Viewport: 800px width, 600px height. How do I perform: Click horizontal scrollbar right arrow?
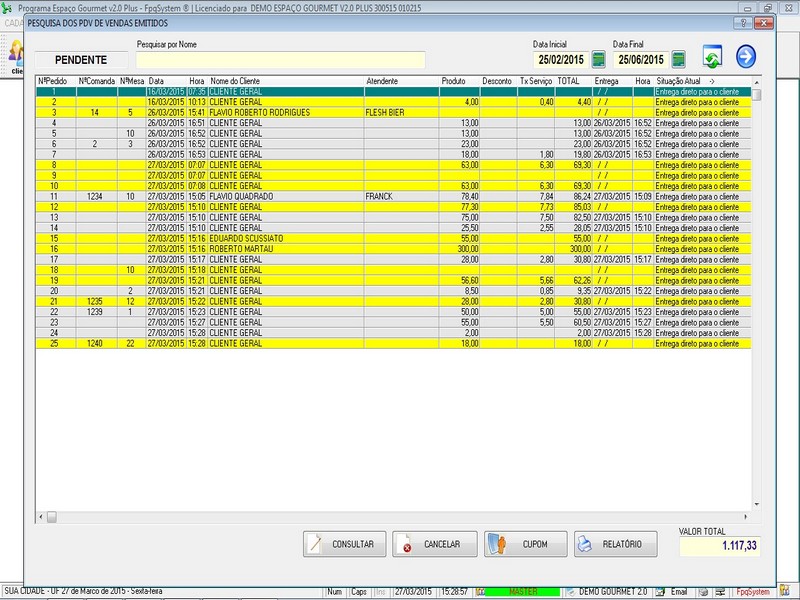746,517
